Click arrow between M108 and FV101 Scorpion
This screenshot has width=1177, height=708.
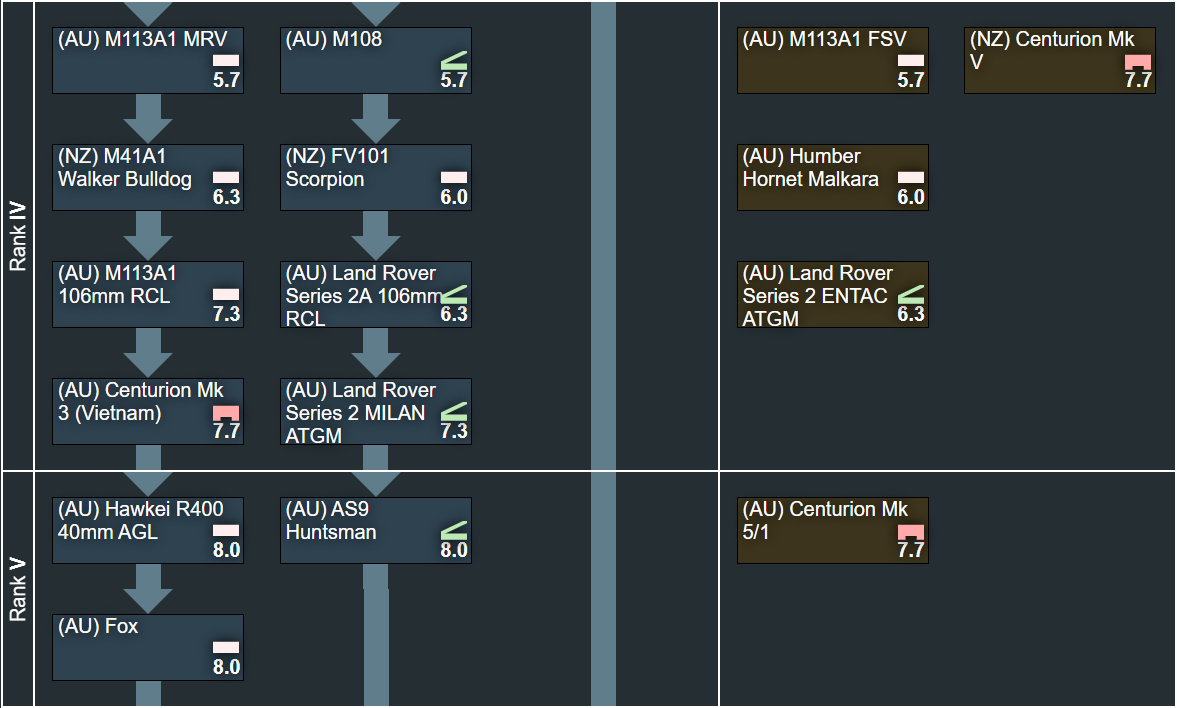click(376, 119)
